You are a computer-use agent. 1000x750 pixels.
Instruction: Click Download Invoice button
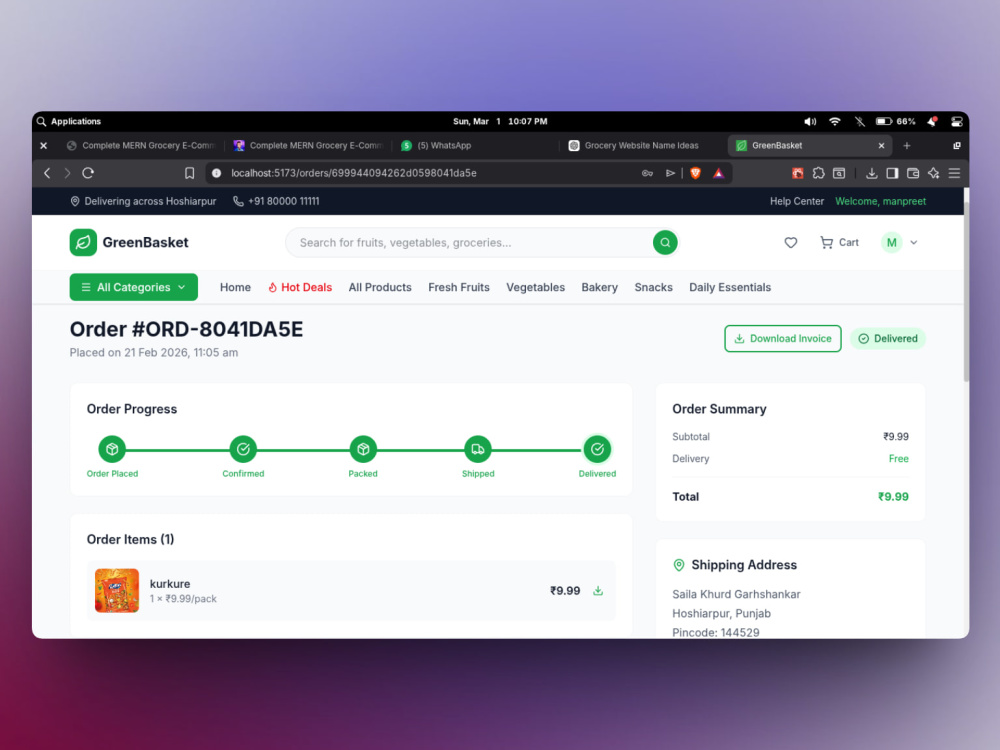point(783,339)
